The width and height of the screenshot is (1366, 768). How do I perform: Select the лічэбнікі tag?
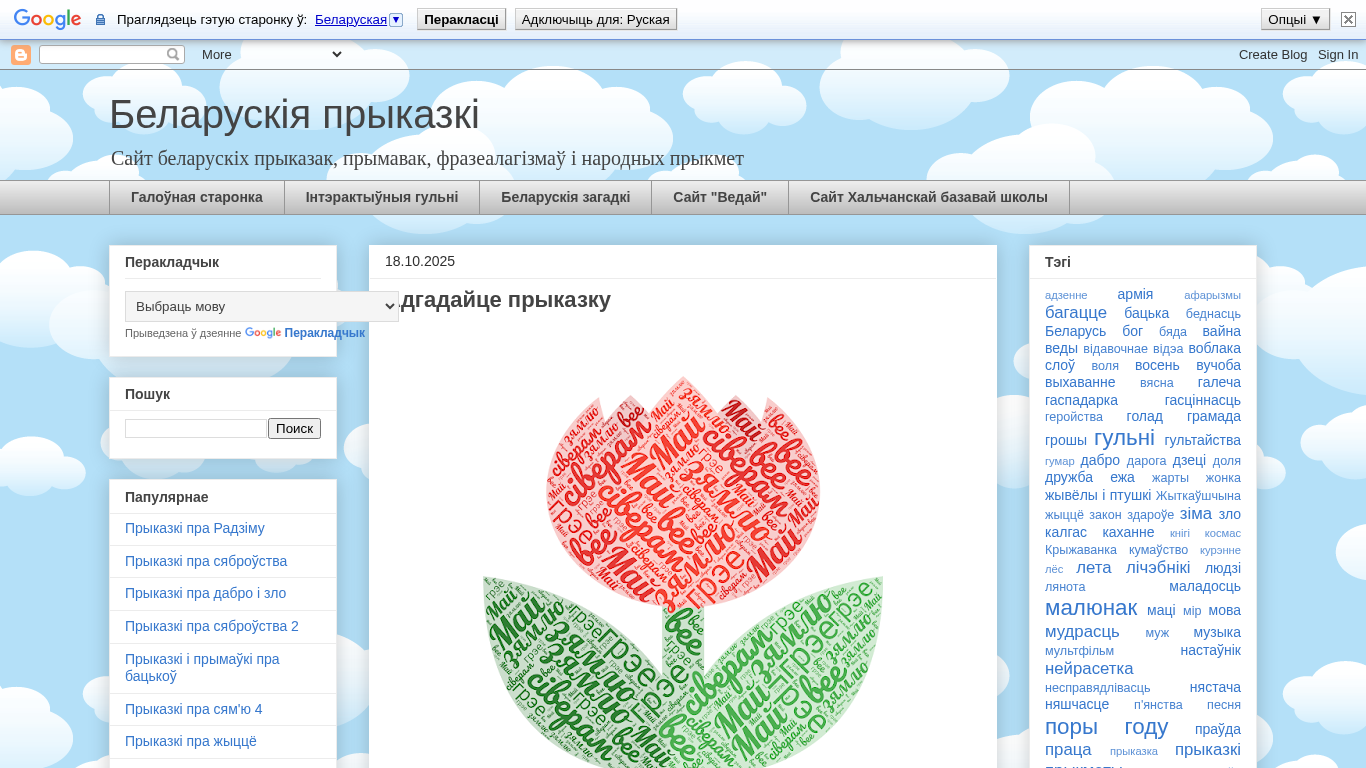click(1158, 567)
